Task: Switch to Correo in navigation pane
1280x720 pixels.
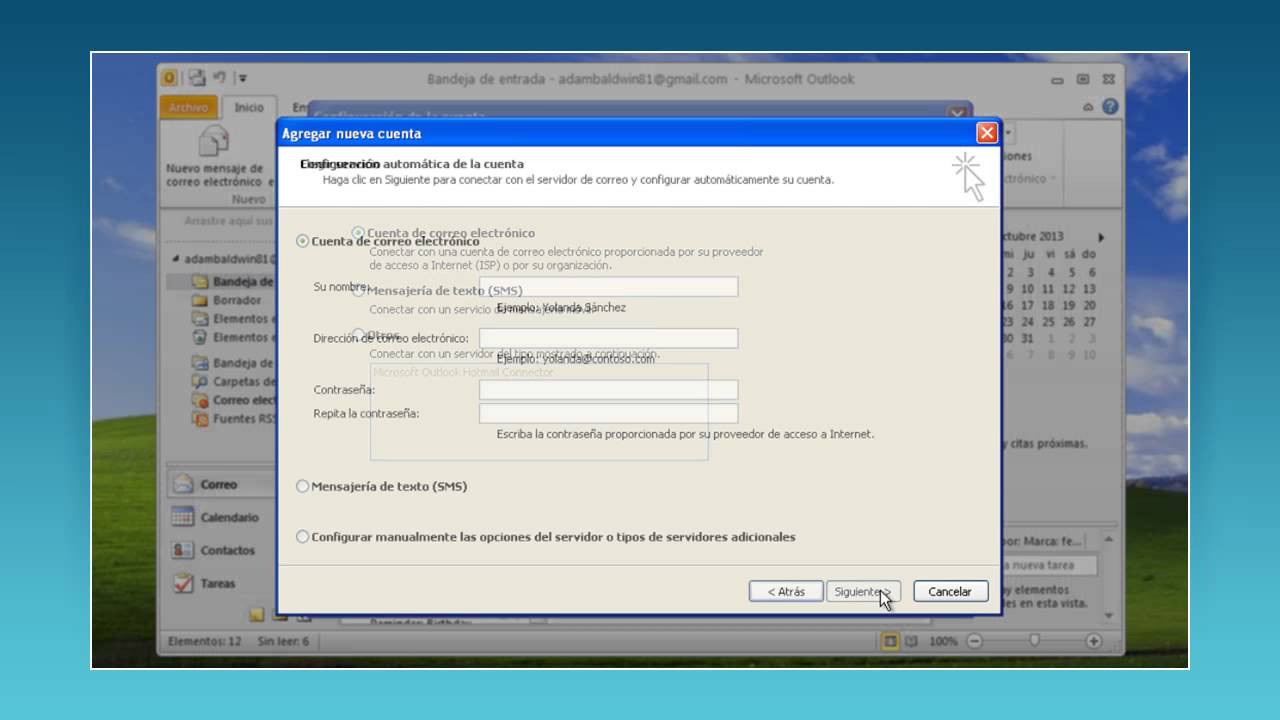Action: point(220,484)
